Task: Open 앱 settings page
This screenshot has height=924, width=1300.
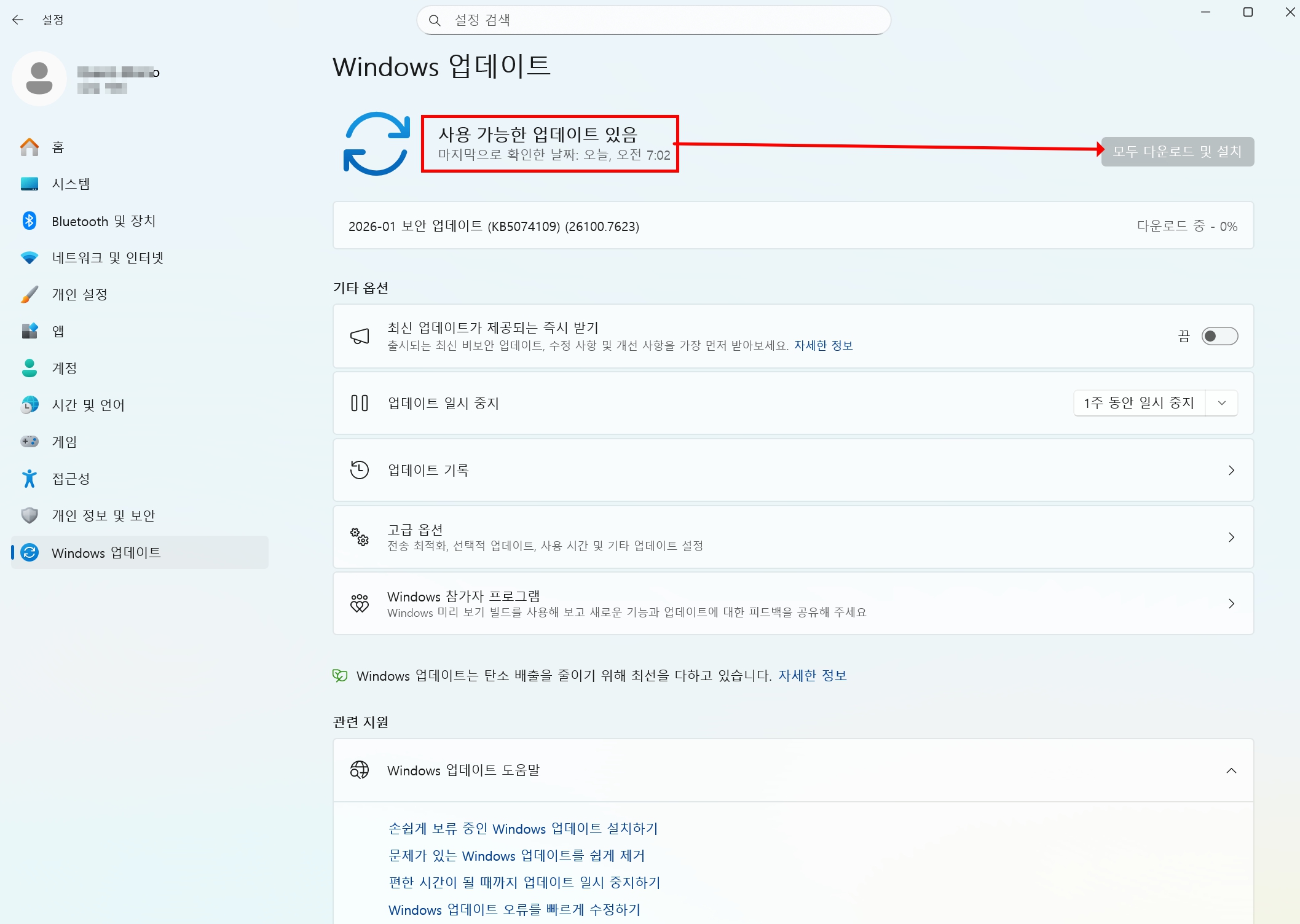Action: [x=140, y=331]
